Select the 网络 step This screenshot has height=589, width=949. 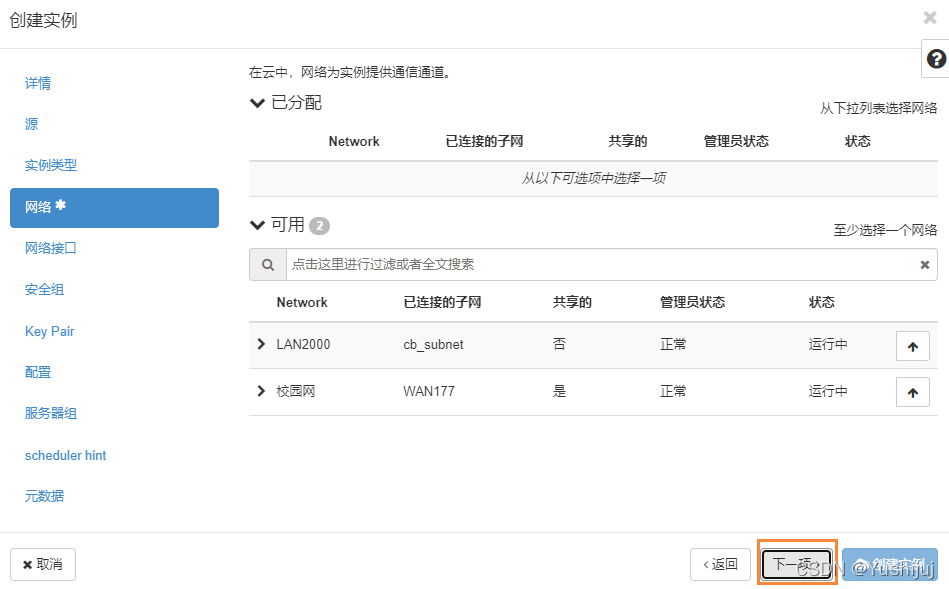point(114,208)
